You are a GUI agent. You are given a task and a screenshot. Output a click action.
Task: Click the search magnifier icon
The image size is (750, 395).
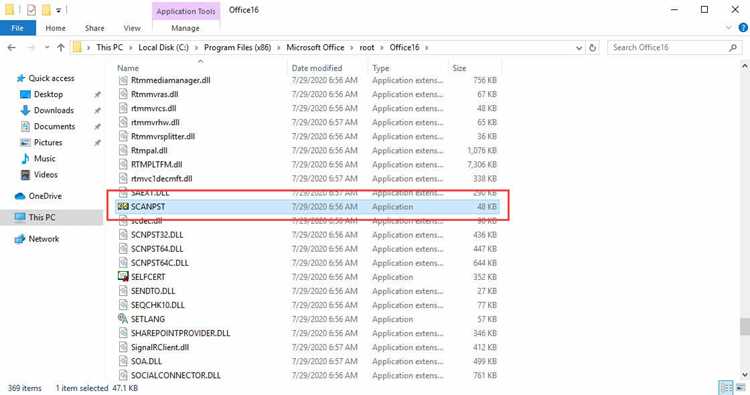733,48
